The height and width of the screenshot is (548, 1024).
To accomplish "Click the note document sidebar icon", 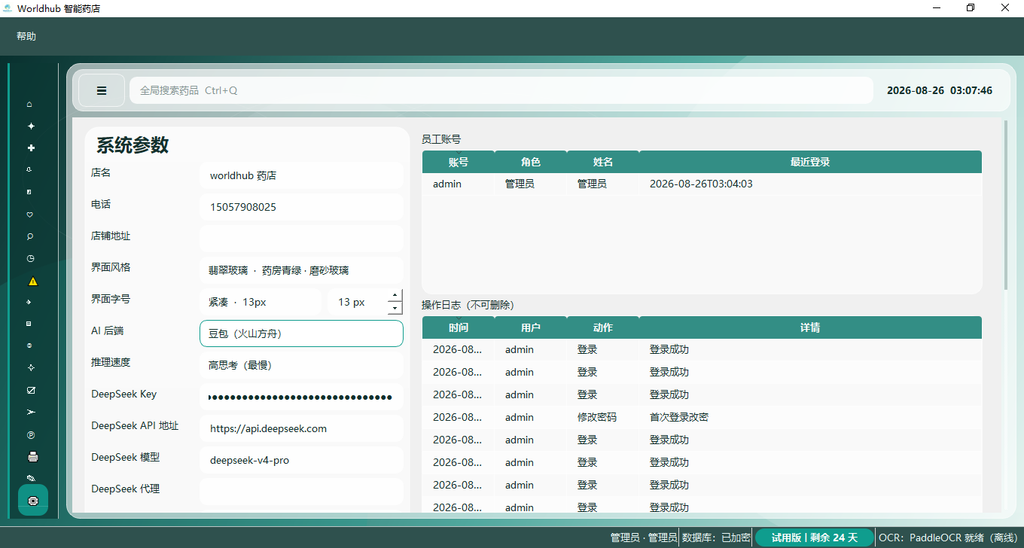I will (30, 192).
